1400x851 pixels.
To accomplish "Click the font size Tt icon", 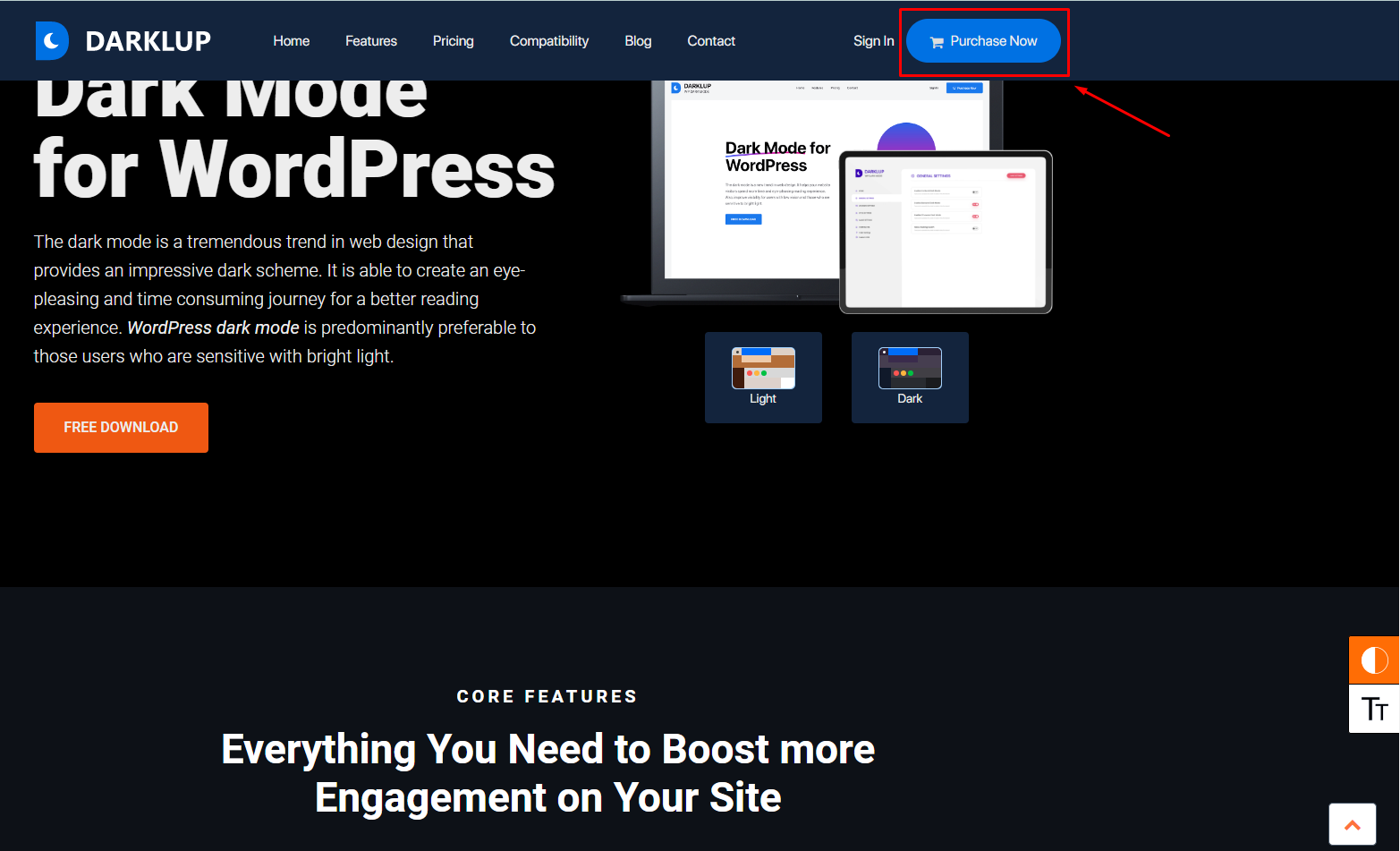I will (1374, 709).
